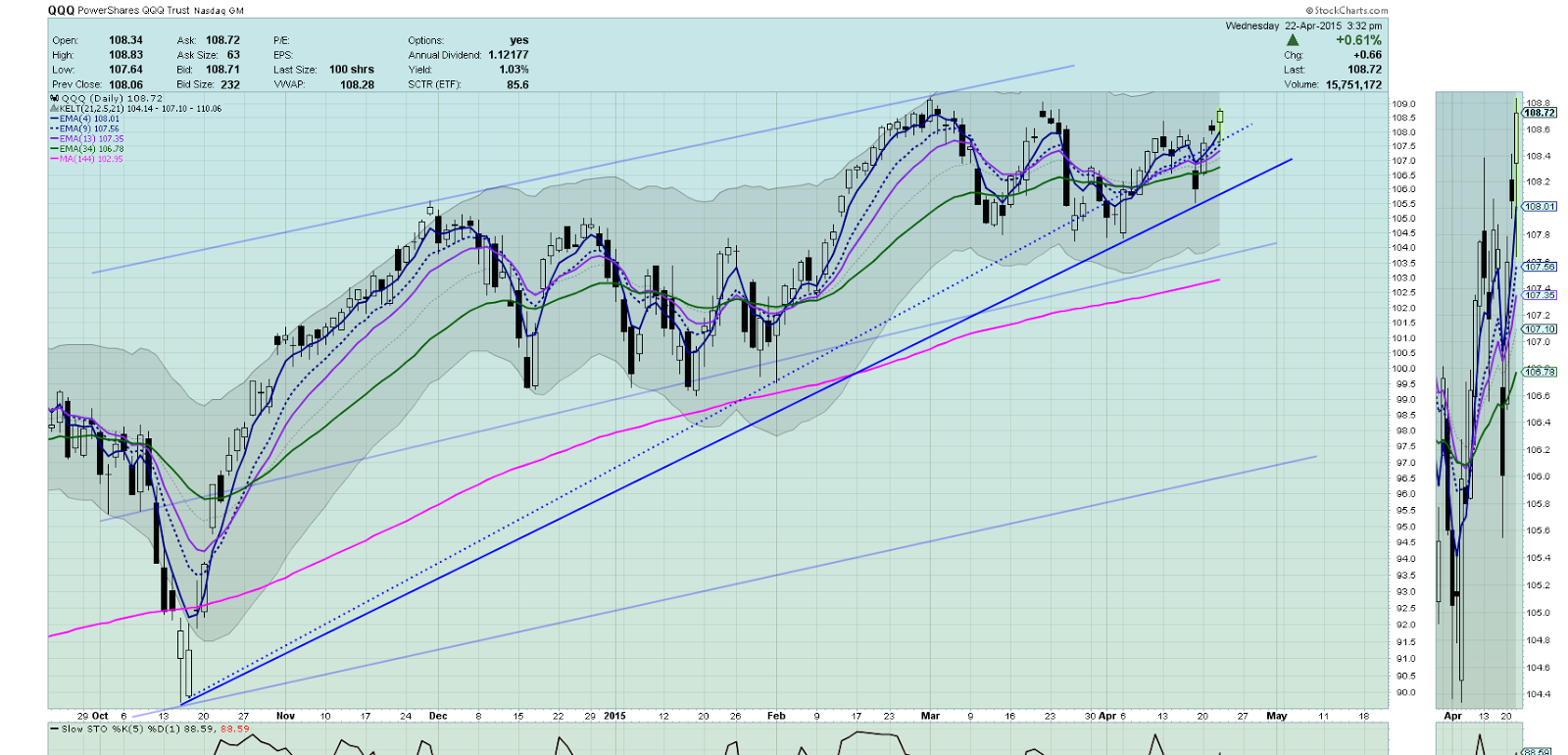Screen dimensions: 1568x755
Task: Click the Annual Dividend value 1.12177
Action: [509, 55]
